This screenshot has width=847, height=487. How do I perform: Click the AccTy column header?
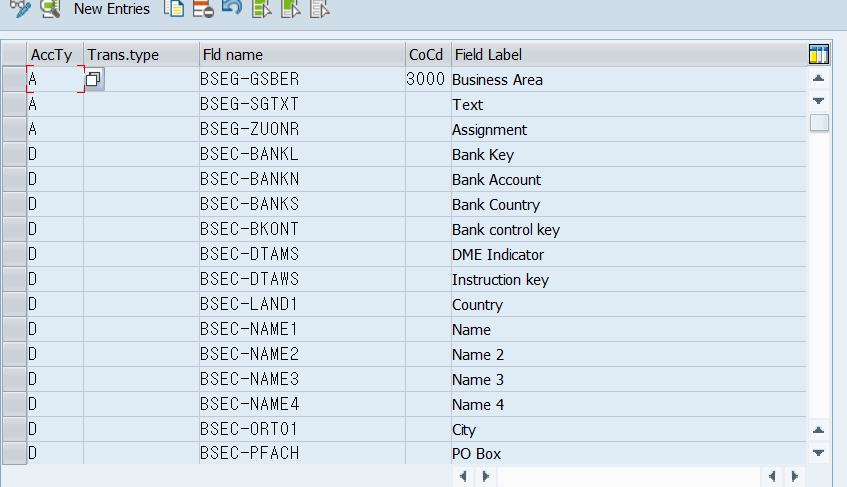[55, 55]
